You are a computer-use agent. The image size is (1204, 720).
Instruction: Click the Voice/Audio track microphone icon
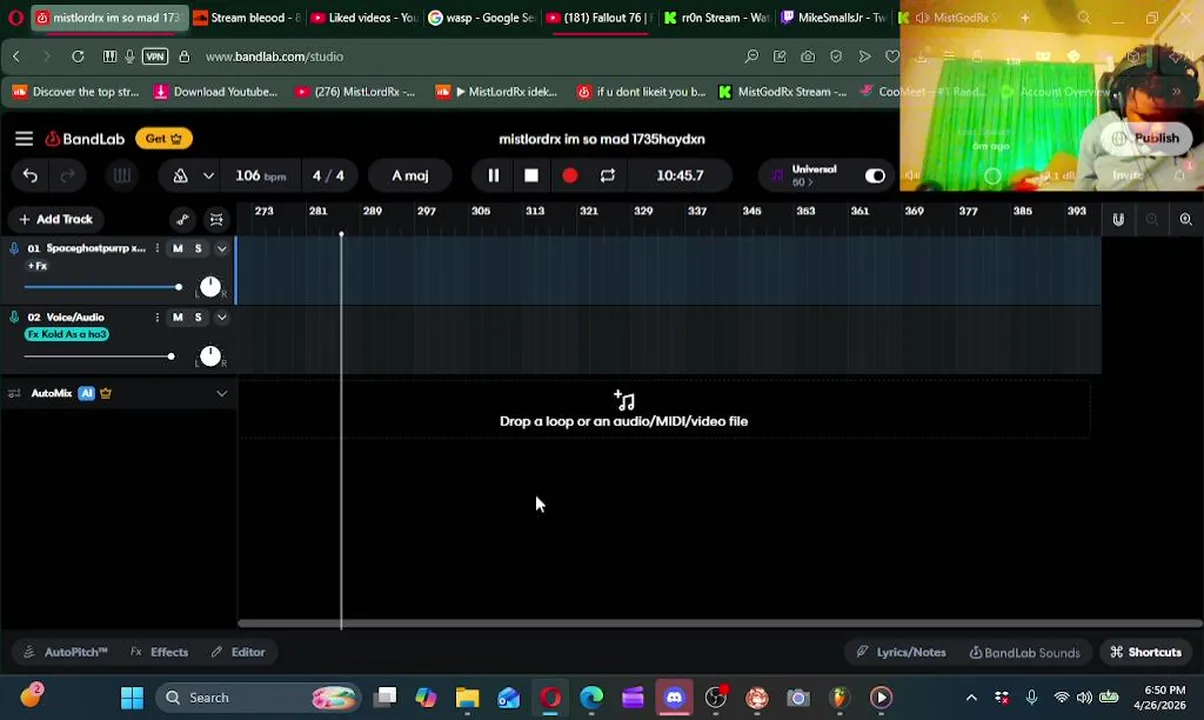14,317
